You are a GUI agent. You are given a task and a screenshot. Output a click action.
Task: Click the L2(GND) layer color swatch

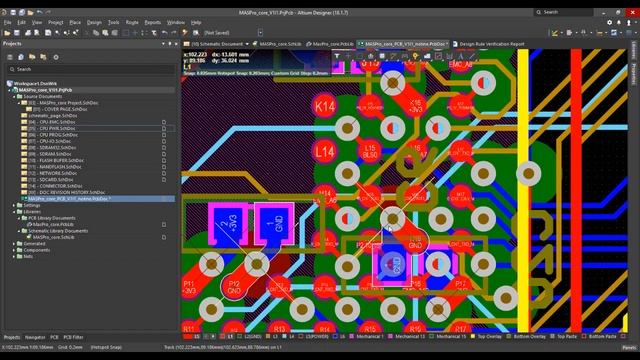point(240,337)
